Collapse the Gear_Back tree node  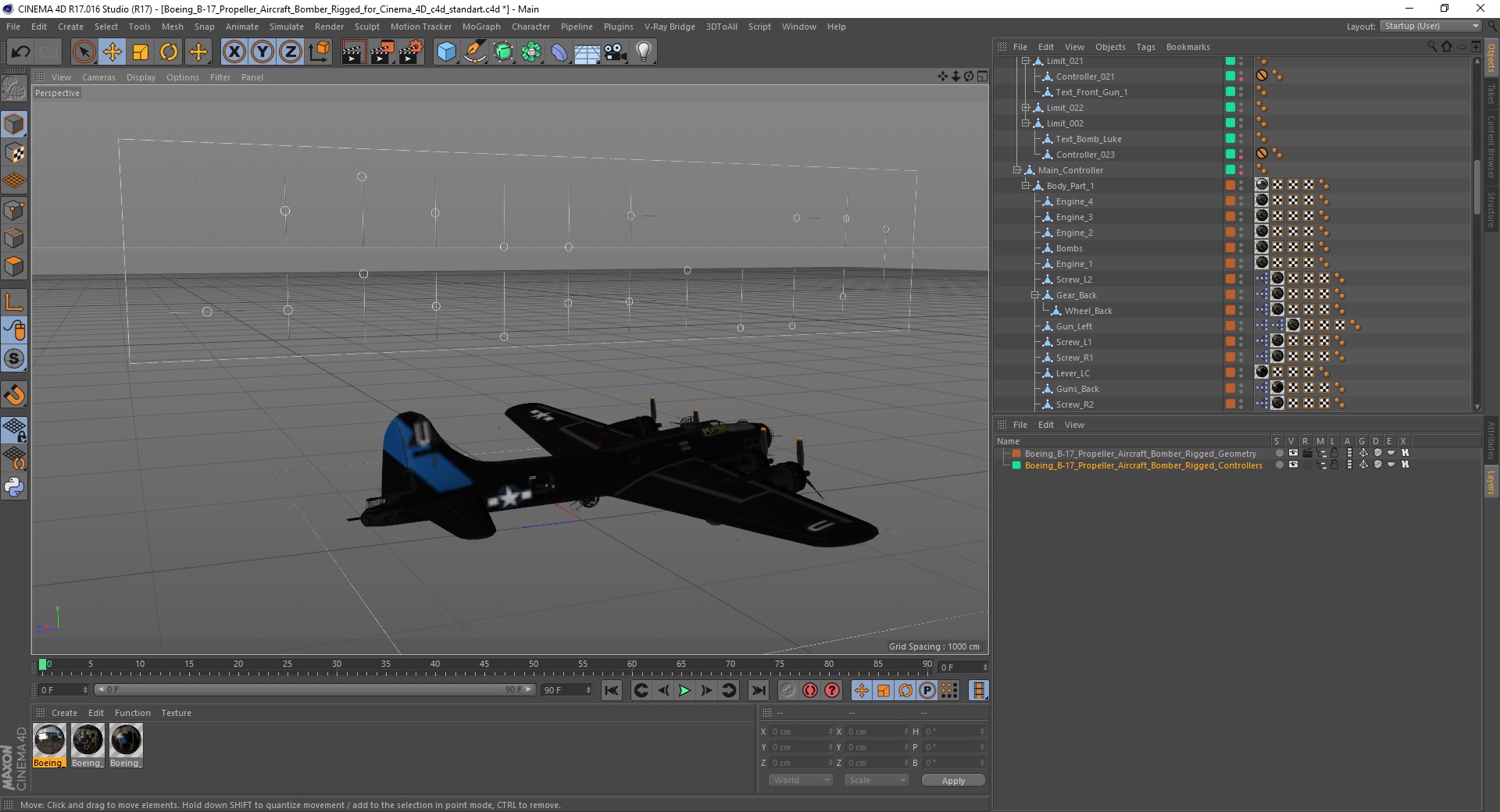point(1035,295)
